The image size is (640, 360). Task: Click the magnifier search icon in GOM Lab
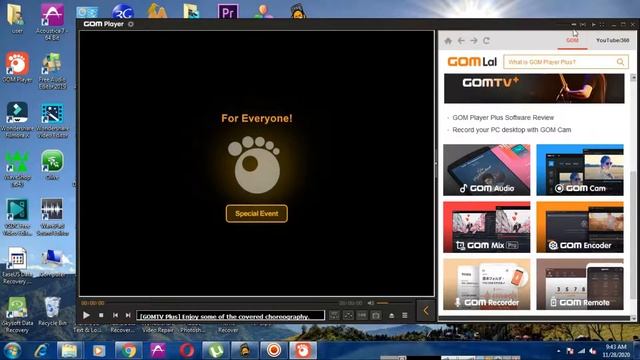(x=620, y=62)
